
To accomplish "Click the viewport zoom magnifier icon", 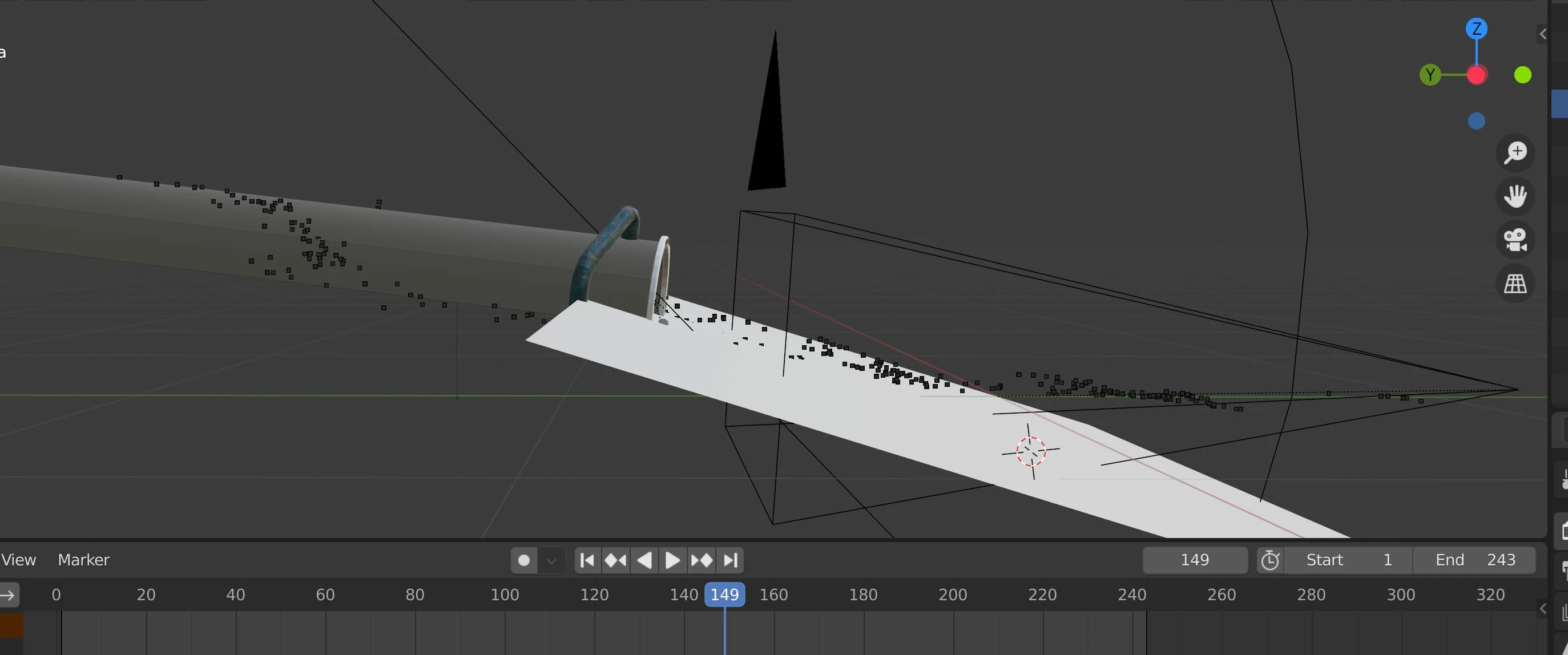I will (1515, 153).
